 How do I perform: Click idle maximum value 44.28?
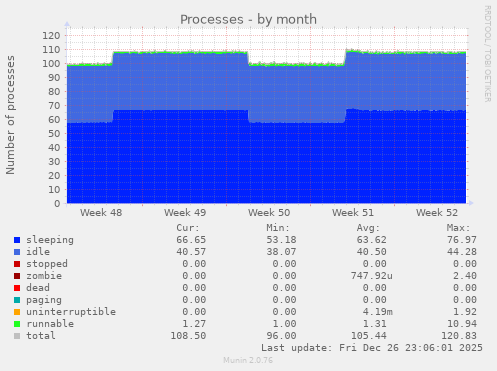462,252
